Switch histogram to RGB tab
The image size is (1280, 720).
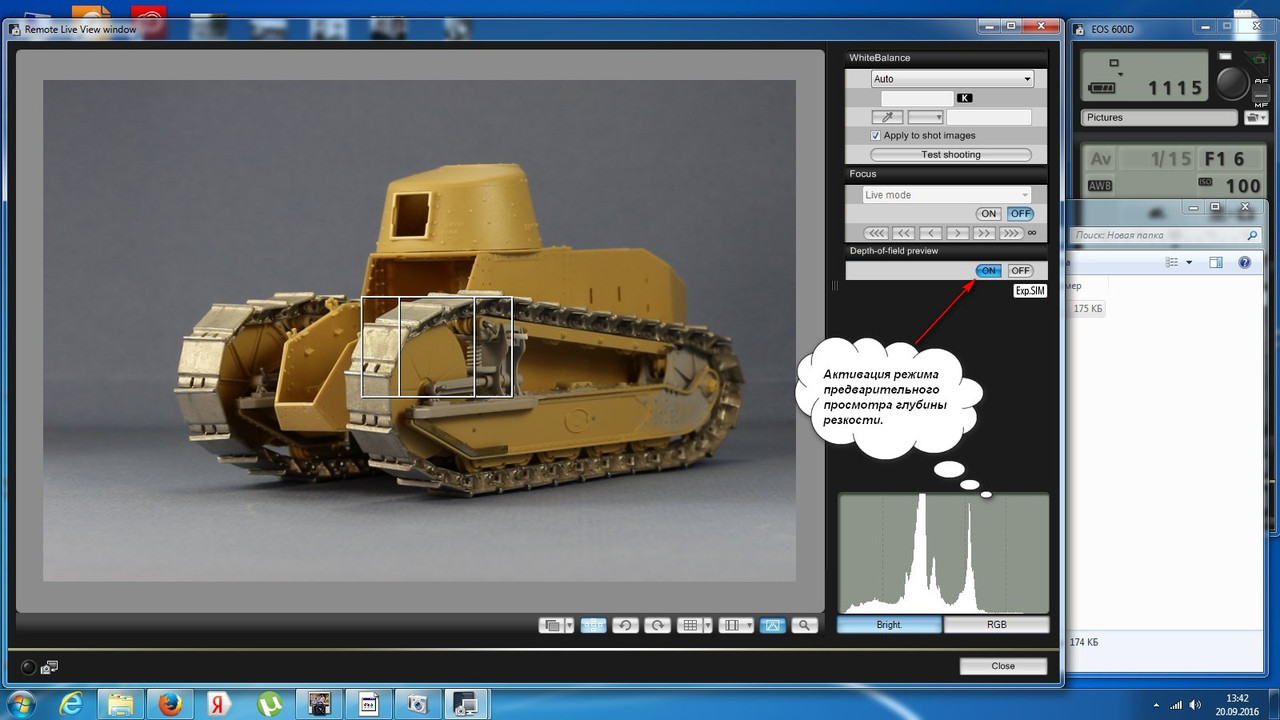[996, 624]
